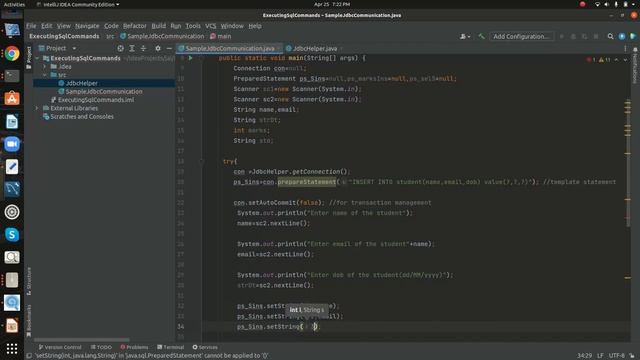Jump to previous highlighted error arrow
640x360 pixels.
point(616,60)
